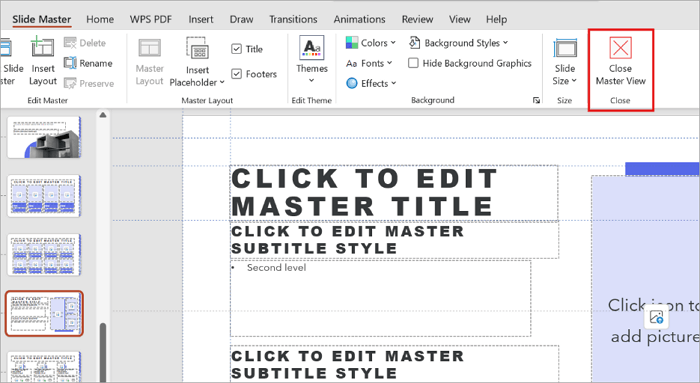Open the WPS PDF tab
This screenshot has height=383, width=700.
click(150, 19)
